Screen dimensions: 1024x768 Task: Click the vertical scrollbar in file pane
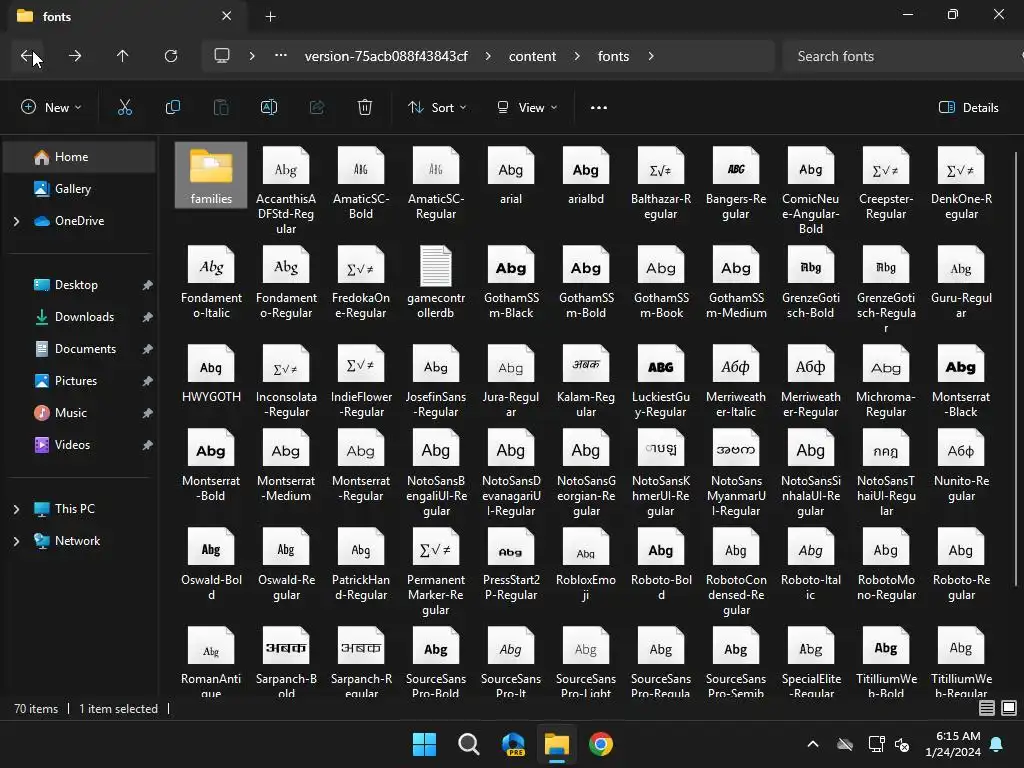1016,370
